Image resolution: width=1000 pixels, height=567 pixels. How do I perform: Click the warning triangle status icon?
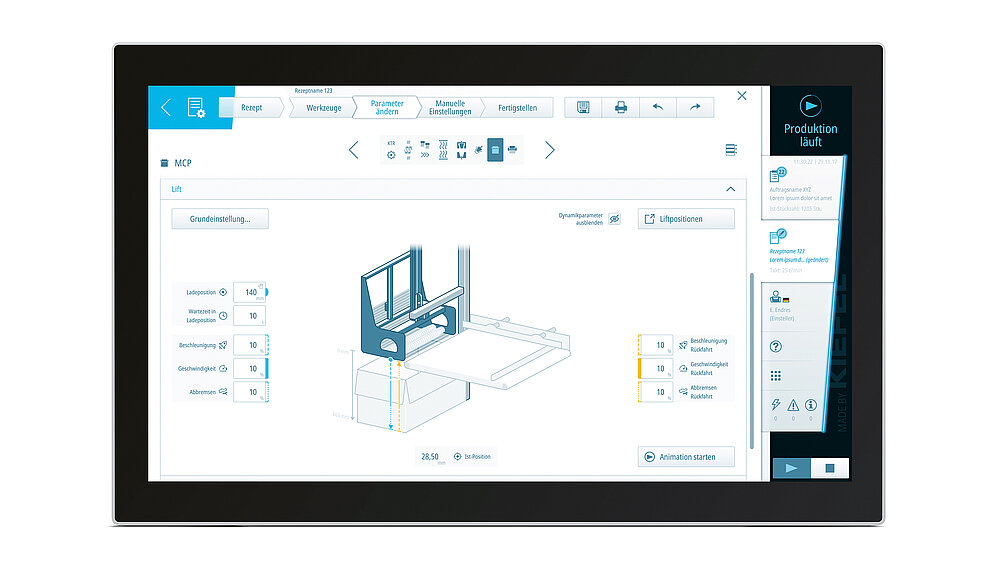[793, 405]
